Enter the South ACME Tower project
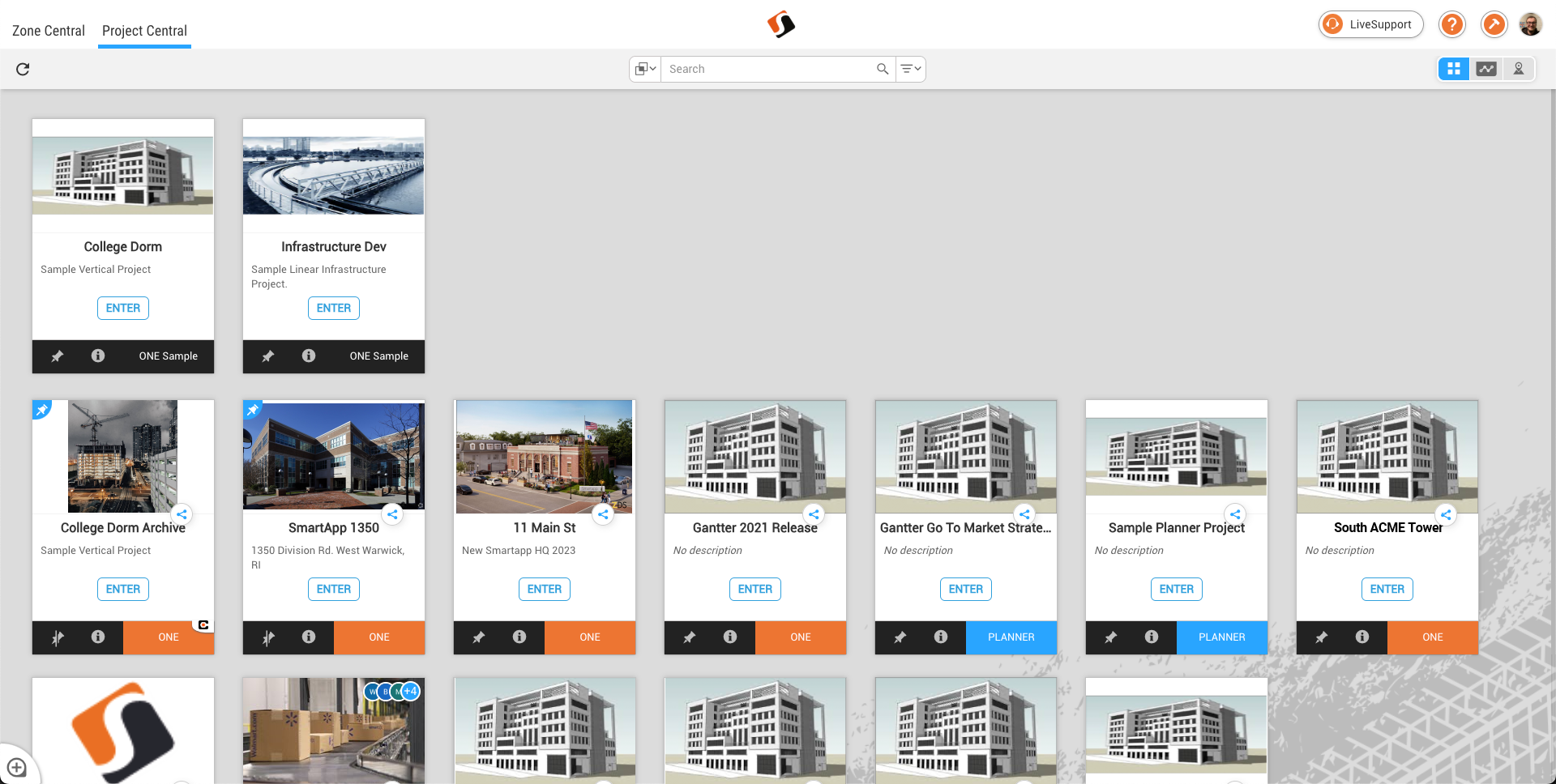 pyautogui.click(x=1387, y=589)
